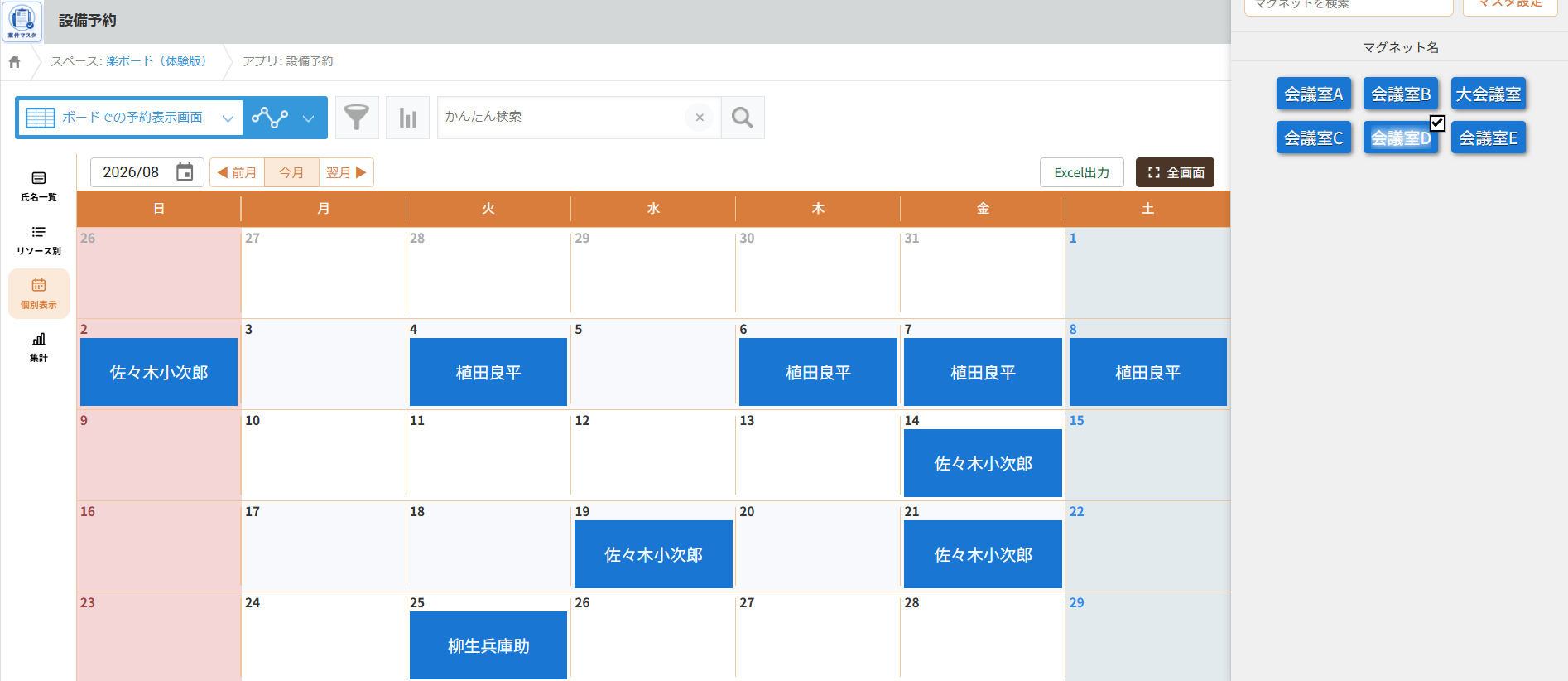This screenshot has height=681, width=1568.
Task: Click the app logo icon
Action: (x=22, y=22)
